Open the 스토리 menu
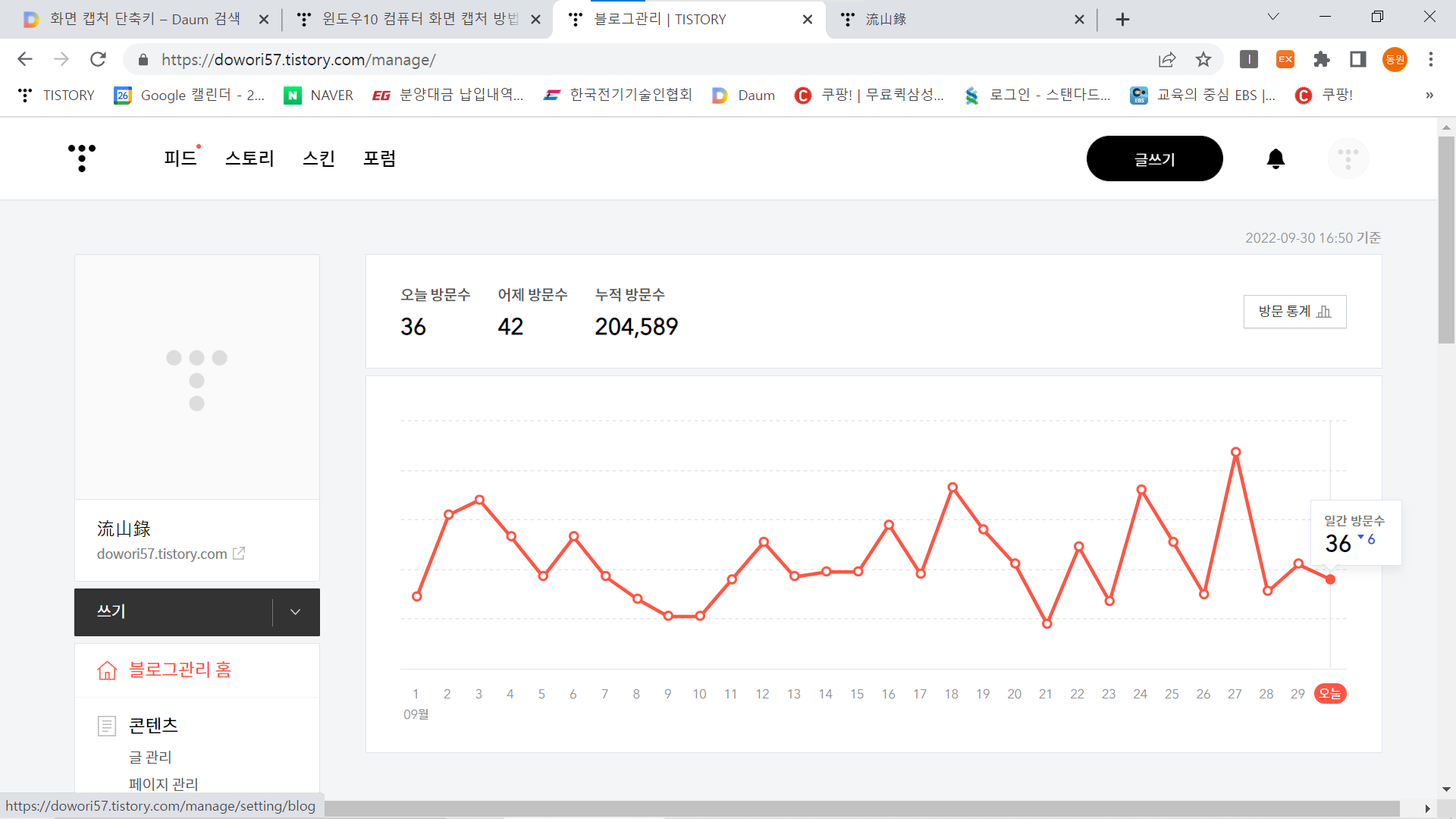1456x819 pixels. (249, 158)
